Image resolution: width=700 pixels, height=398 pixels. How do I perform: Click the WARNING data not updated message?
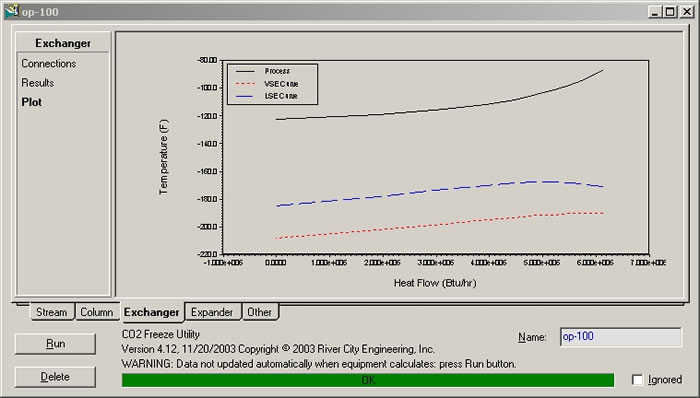(319, 364)
